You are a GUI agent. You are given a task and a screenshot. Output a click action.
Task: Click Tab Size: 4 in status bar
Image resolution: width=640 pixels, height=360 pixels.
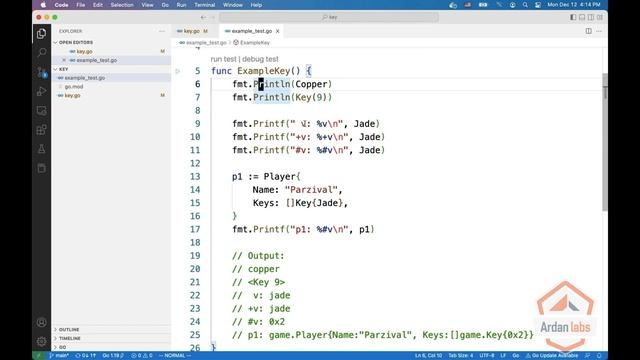coord(460,356)
